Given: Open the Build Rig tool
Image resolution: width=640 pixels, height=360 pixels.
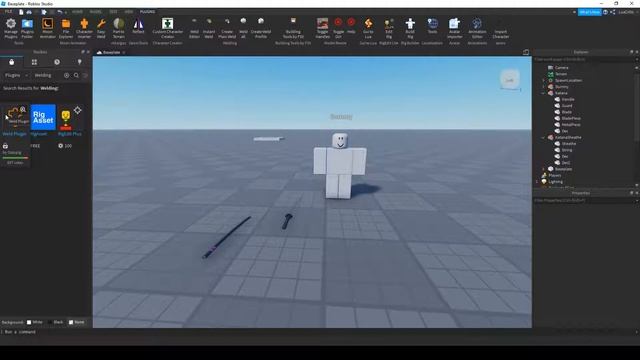Looking at the screenshot, I should [x=410, y=28].
